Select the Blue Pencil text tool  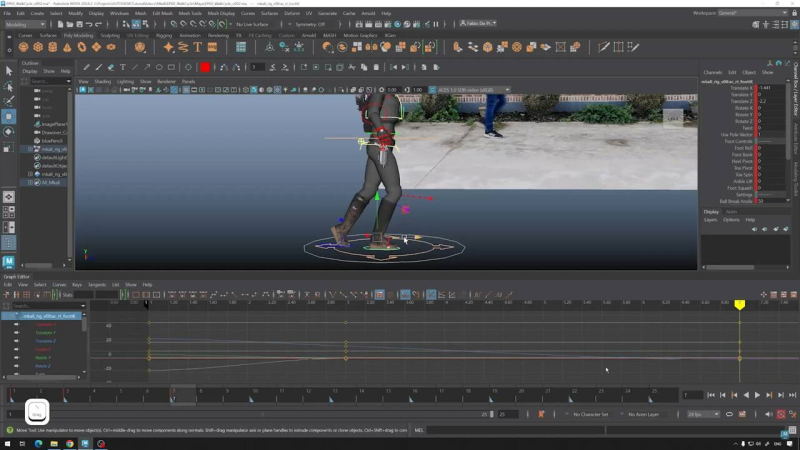(x=123, y=67)
